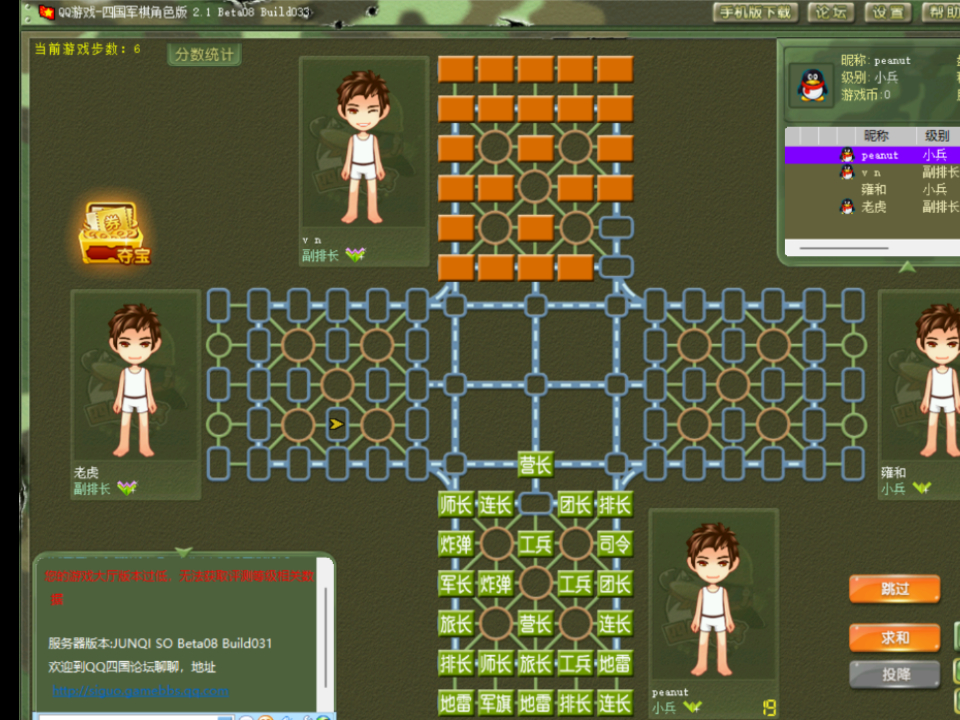Select the 雍和 row in the player list
The image size is (960, 720).
click(872, 190)
